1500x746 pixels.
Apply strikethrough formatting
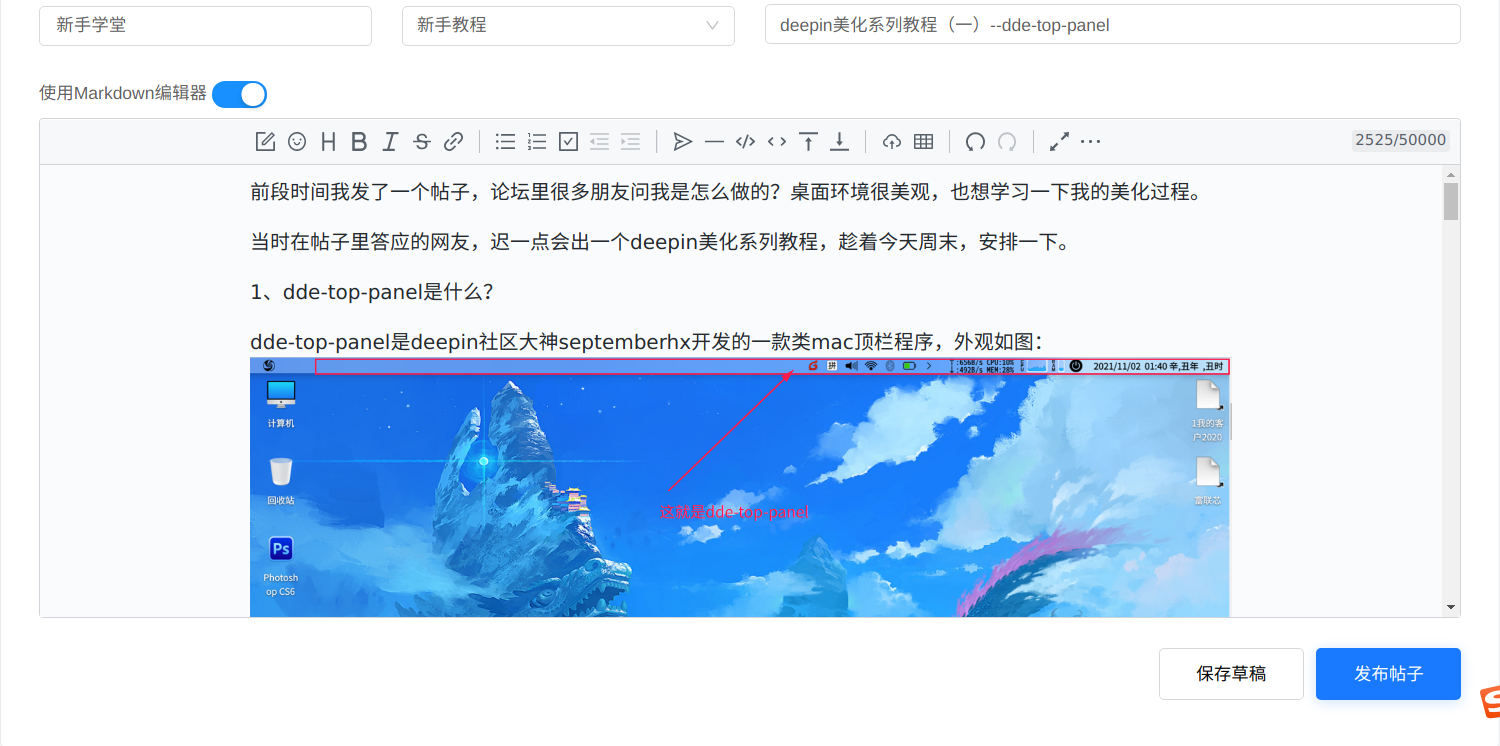point(422,142)
